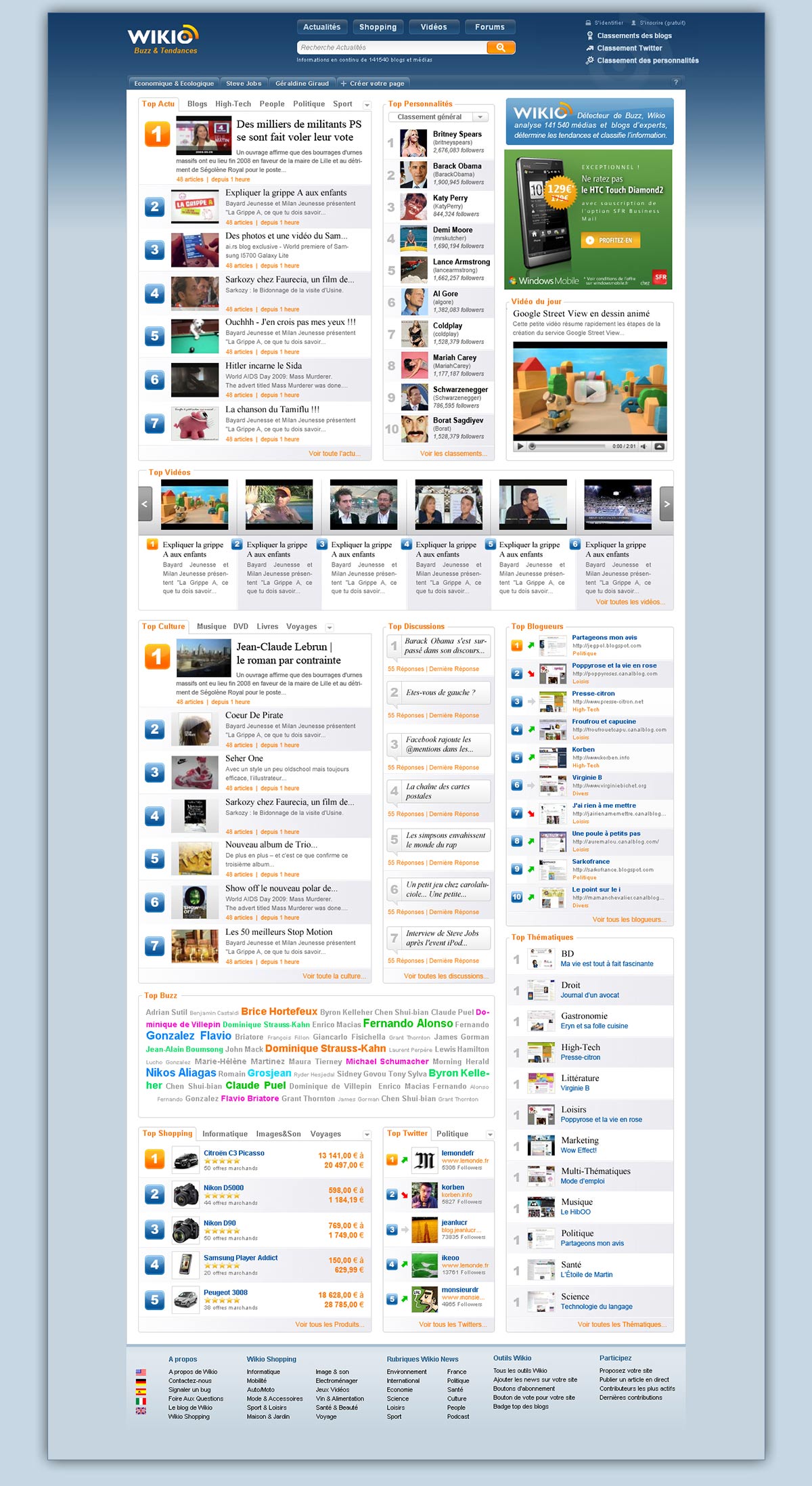Click Brice Hortefeux in the Top Buzz cloud
The width and height of the screenshot is (812, 1486).
click(279, 1011)
